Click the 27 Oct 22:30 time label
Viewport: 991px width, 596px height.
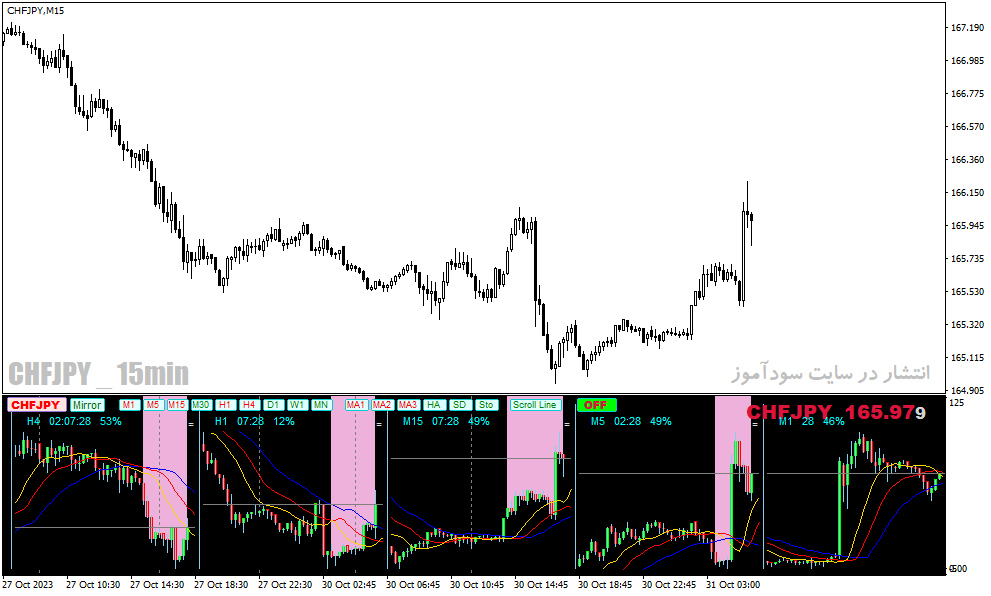(x=285, y=585)
